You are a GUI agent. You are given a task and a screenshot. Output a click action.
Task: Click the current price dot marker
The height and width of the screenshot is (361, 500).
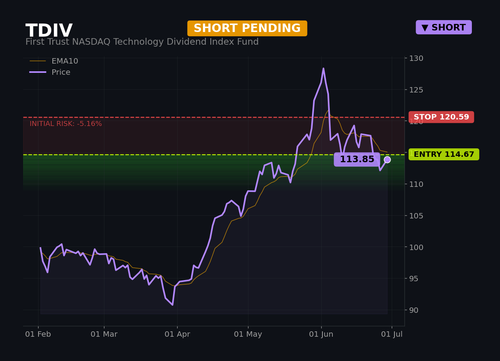(x=387, y=160)
